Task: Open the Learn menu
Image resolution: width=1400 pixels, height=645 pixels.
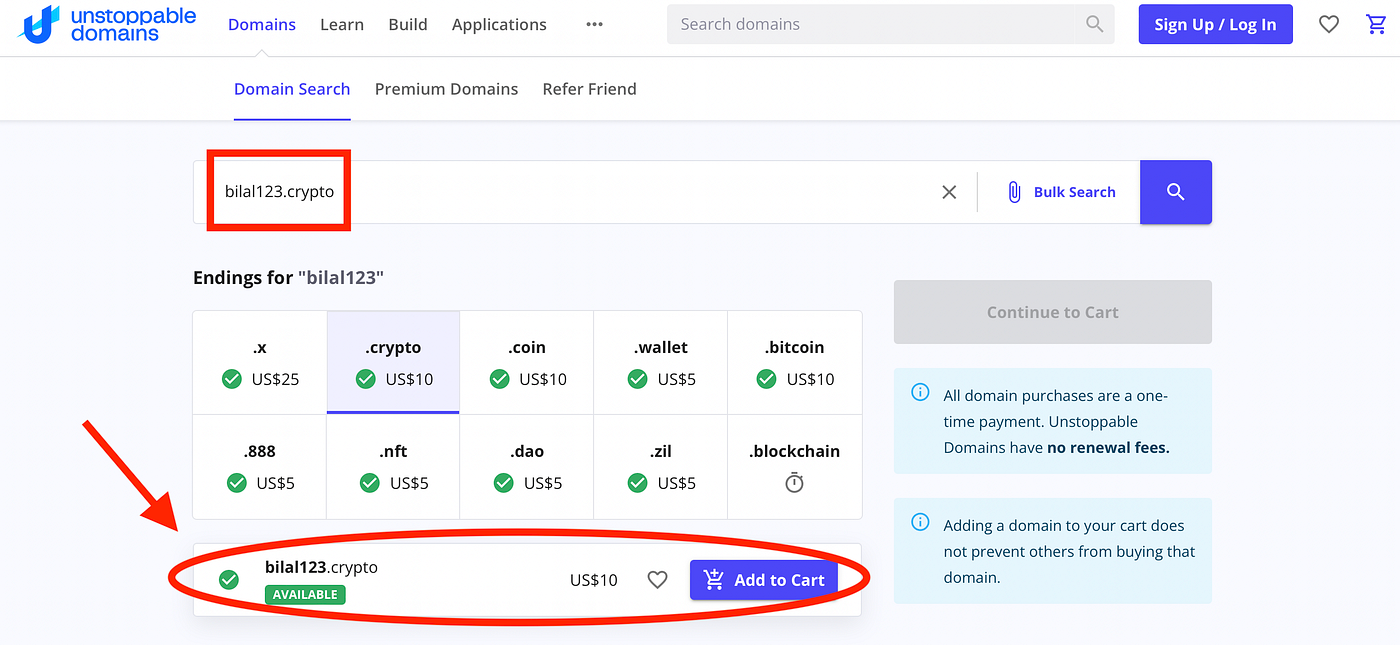Action: [x=342, y=25]
